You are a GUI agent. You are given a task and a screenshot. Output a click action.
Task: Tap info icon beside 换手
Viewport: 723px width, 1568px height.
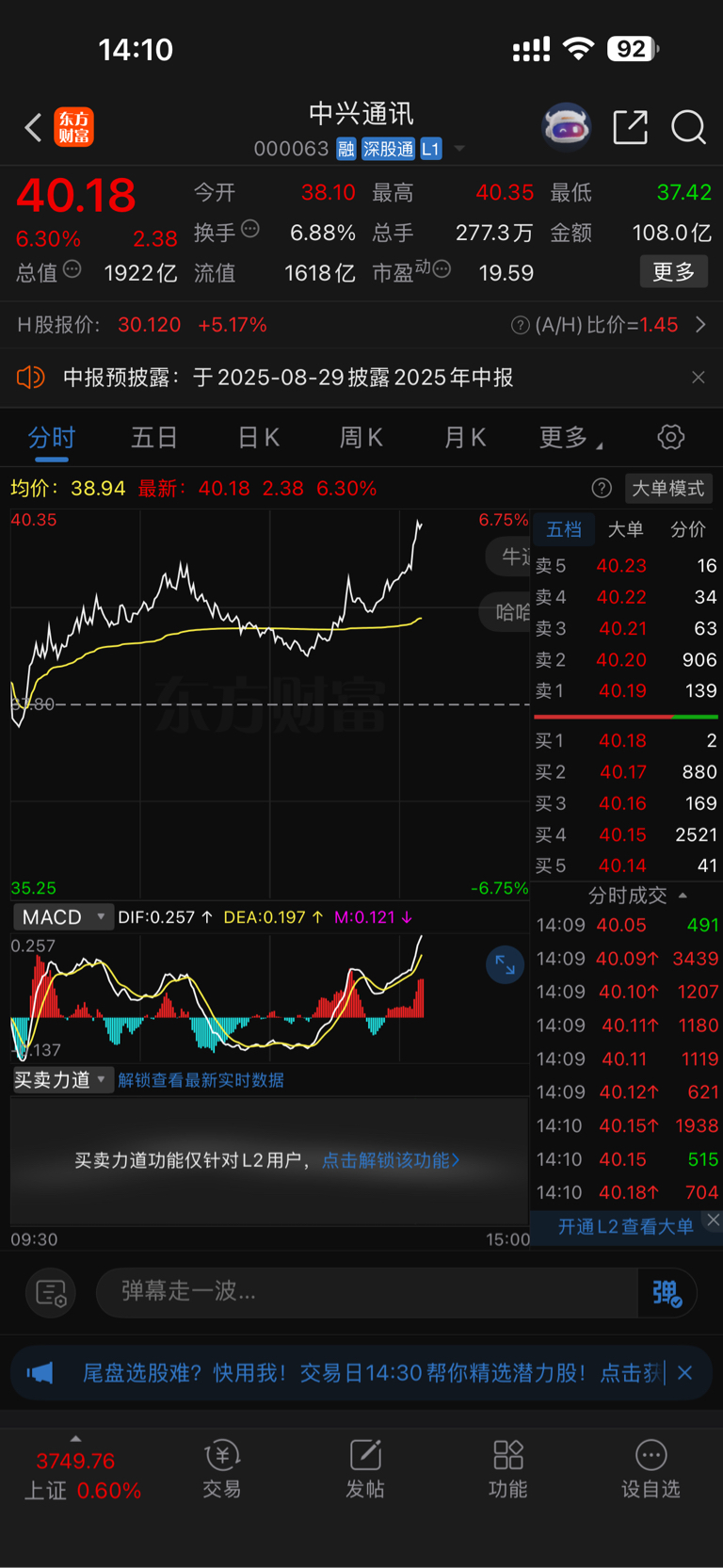pyautogui.click(x=250, y=228)
